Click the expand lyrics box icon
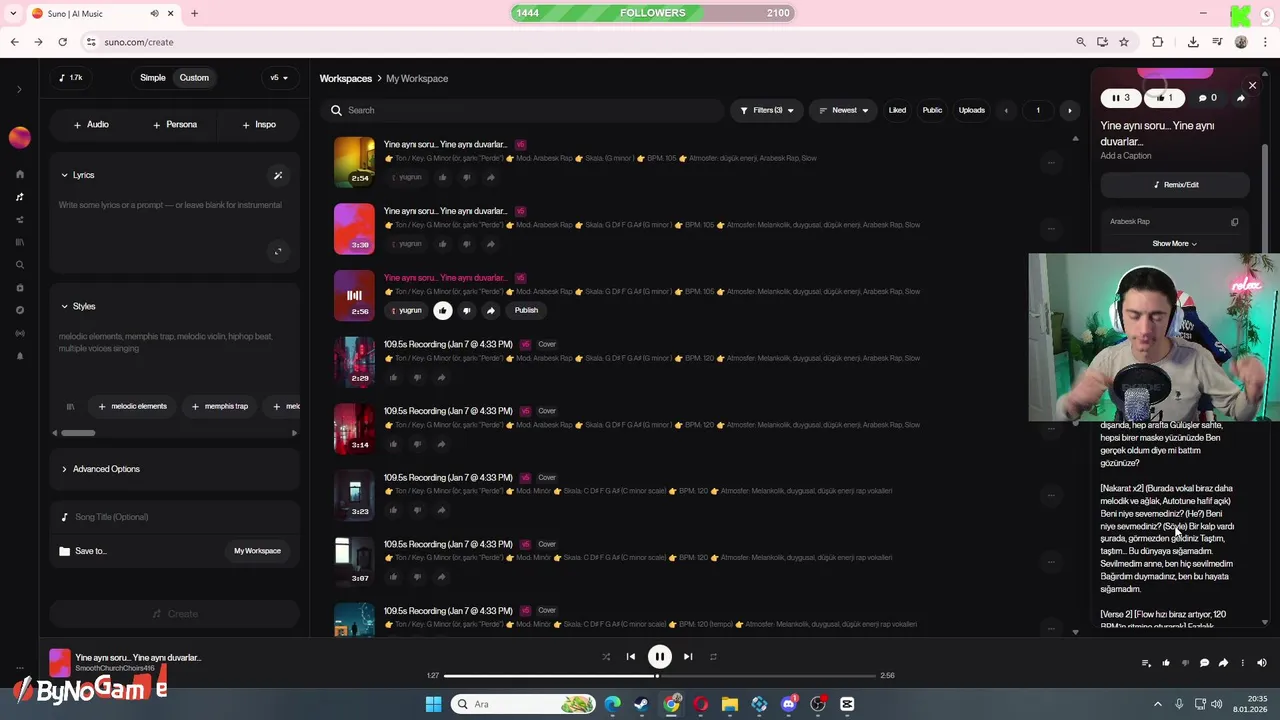The width and height of the screenshot is (1280, 720). [x=278, y=251]
